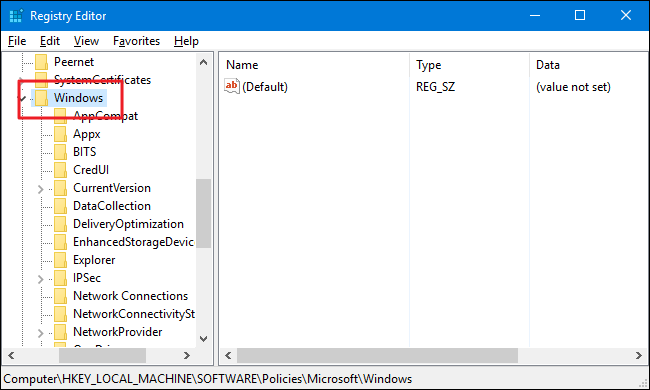Click the Explorer folder icon
Viewport: 650px width, 390px height.
pyautogui.click(x=61, y=260)
